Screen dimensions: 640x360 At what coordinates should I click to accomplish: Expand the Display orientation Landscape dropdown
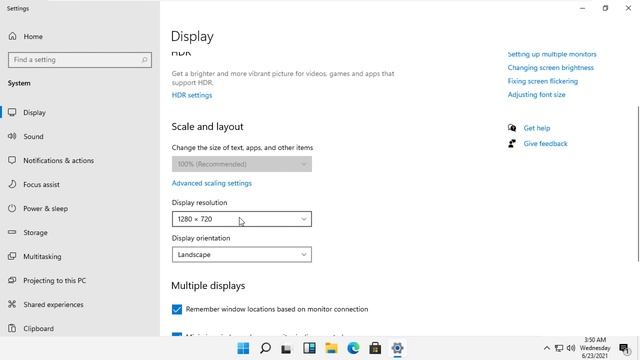(x=242, y=255)
